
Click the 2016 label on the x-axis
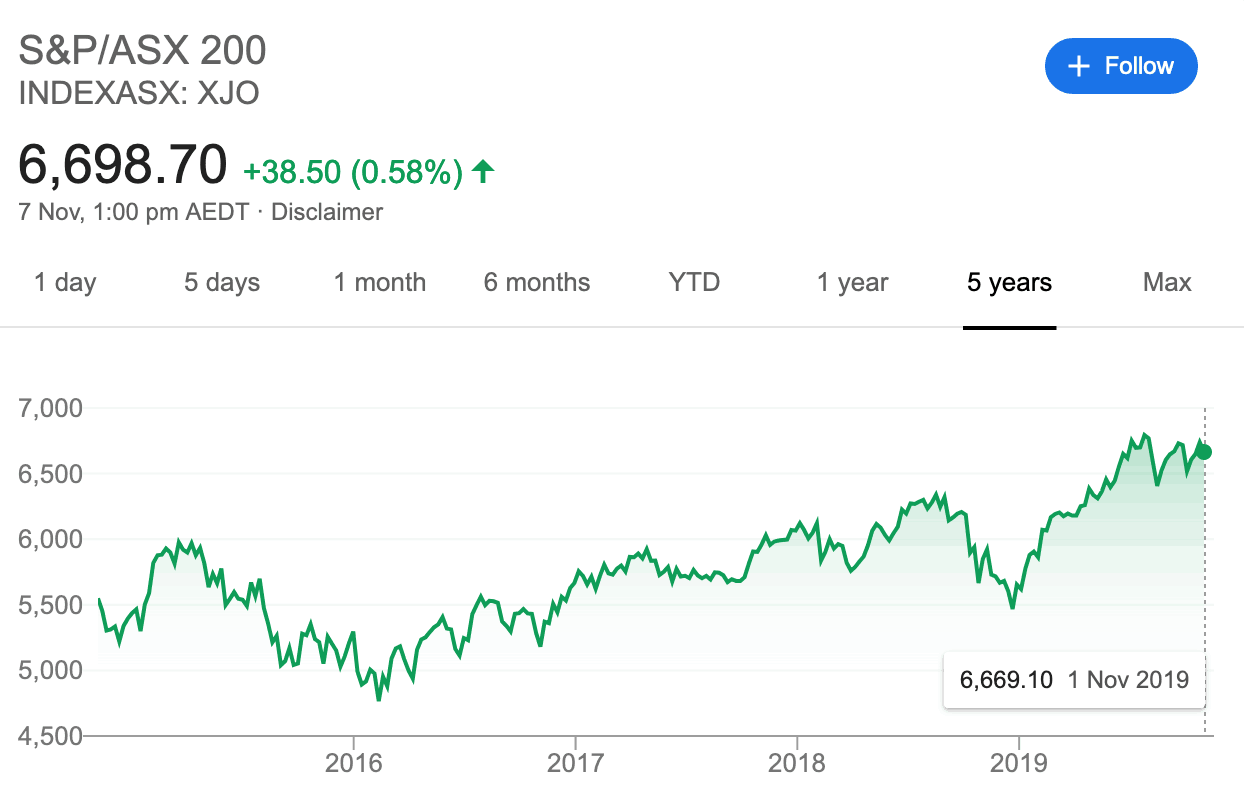(x=354, y=763)
